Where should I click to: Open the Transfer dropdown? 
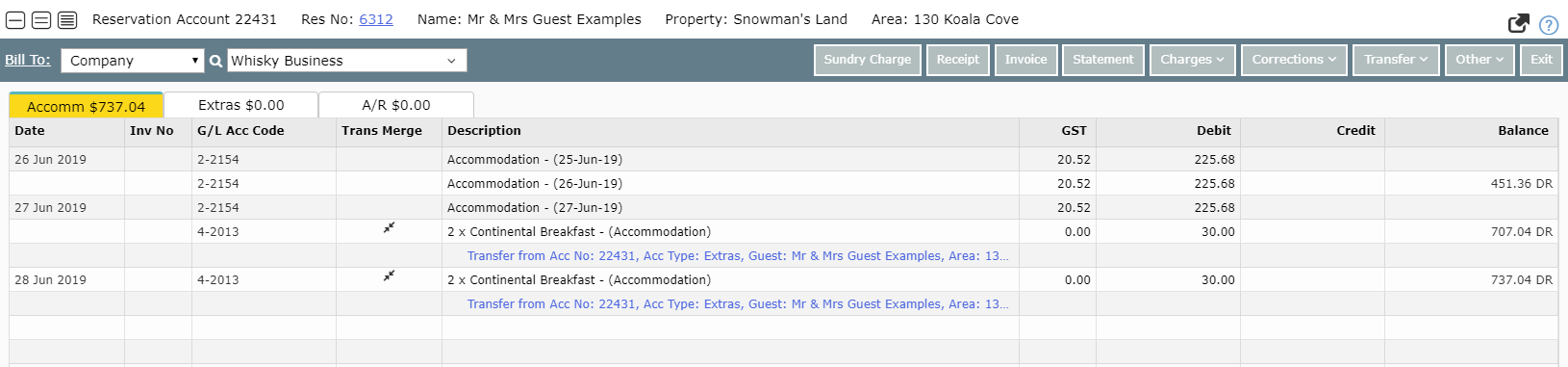pos(1396,60)
